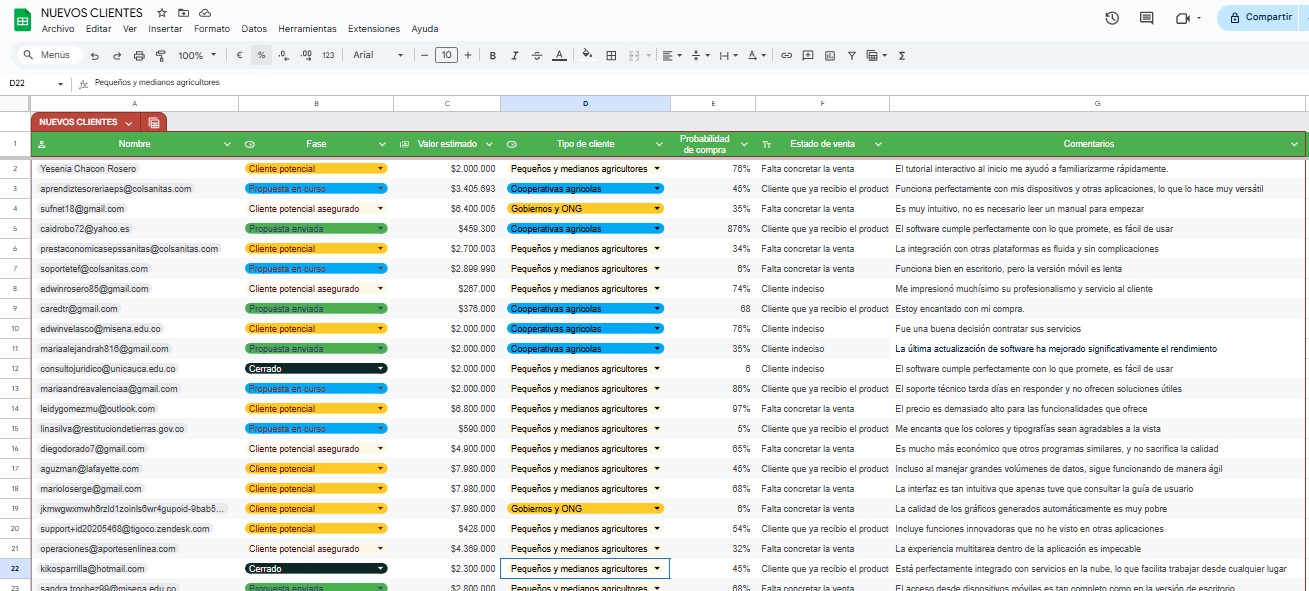This screenshot has width=1309, height=591.
Task: Toggle bold formatting
Action: [x=493, y=55]
